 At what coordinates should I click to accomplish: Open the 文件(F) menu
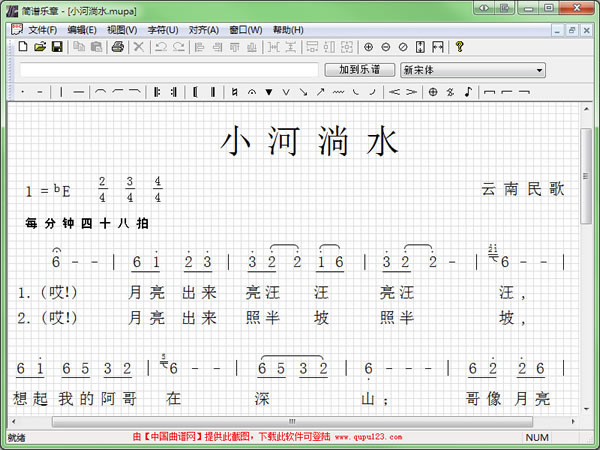coord(43,29)
